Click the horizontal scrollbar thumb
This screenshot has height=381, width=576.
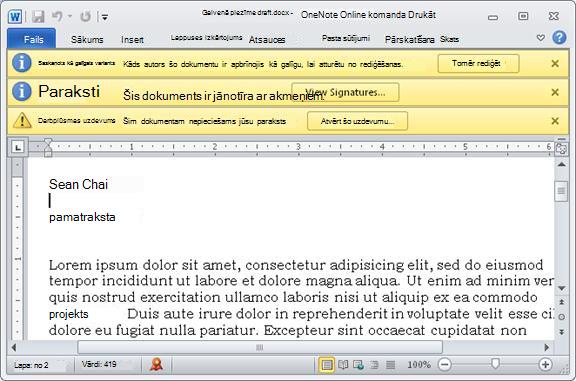(260, 347)
